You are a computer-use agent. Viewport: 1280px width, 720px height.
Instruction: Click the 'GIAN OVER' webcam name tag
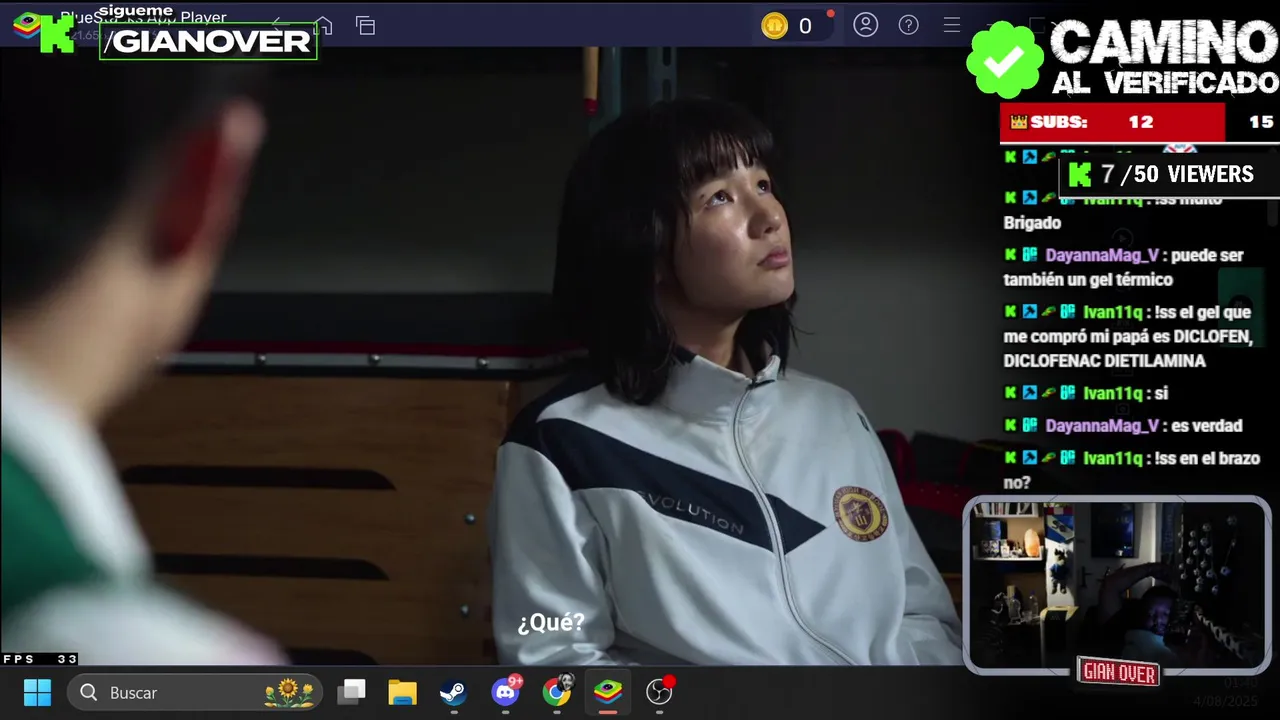click(x=1119, y=673)
